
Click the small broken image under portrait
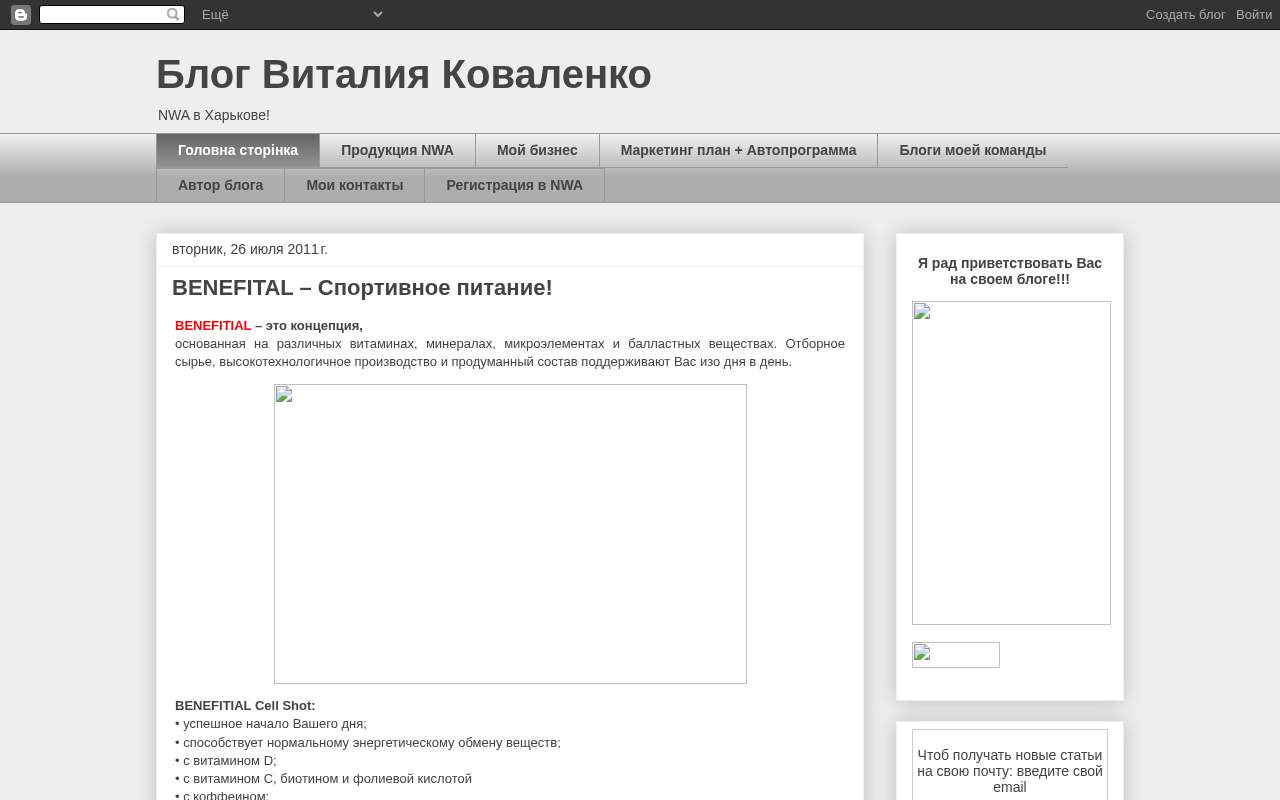(956, 655)
